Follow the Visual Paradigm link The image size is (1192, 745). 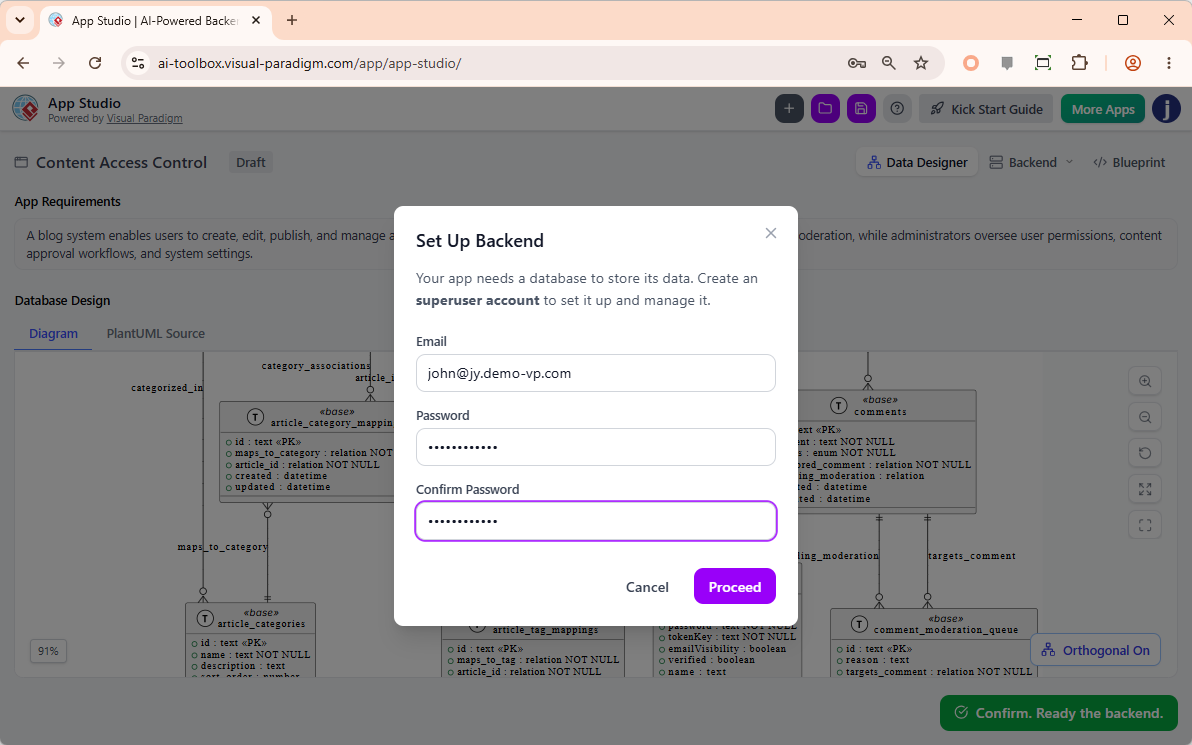click(x=144, y=118)
